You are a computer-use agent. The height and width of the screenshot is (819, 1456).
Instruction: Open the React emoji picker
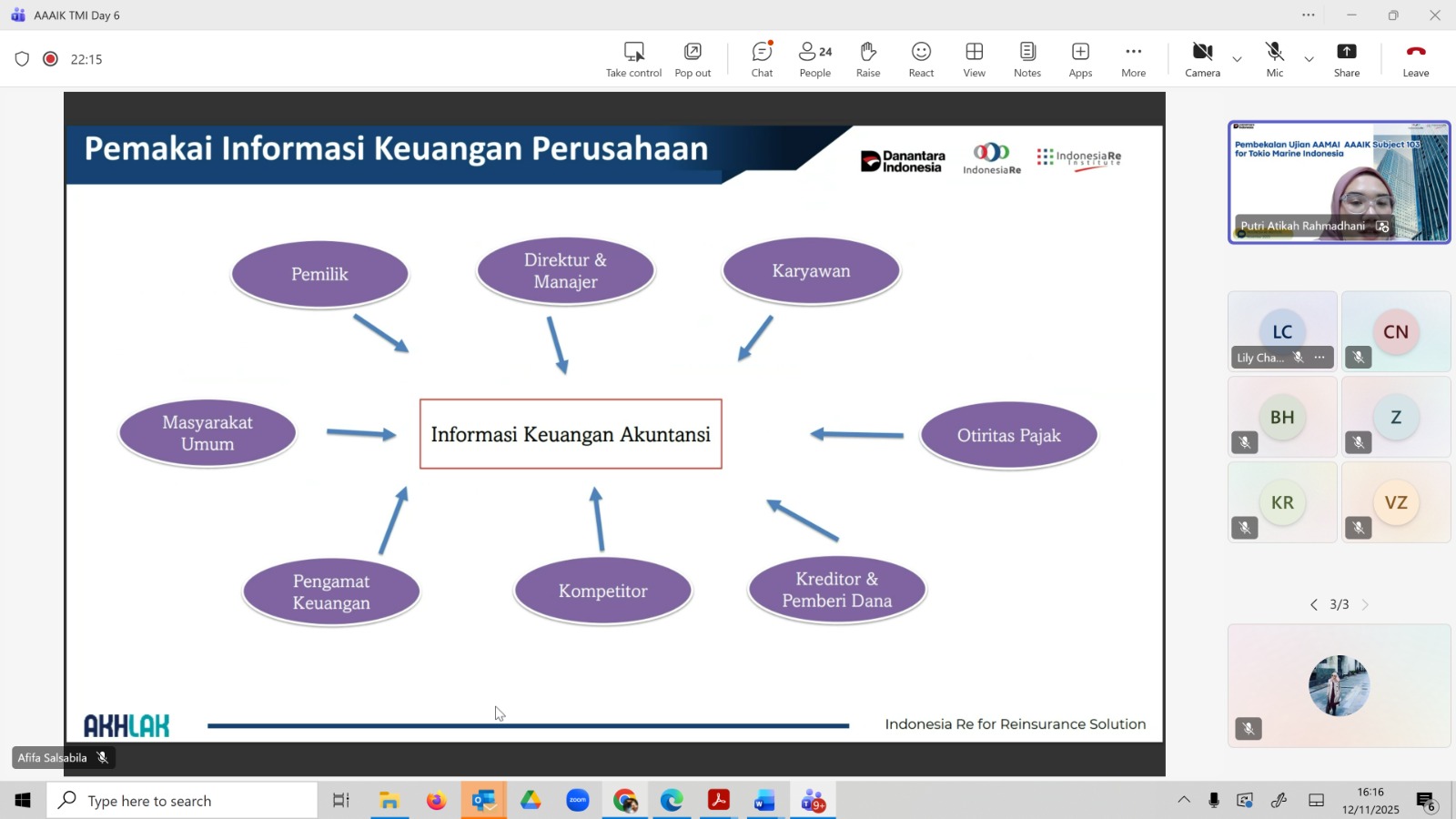[921, 60]
